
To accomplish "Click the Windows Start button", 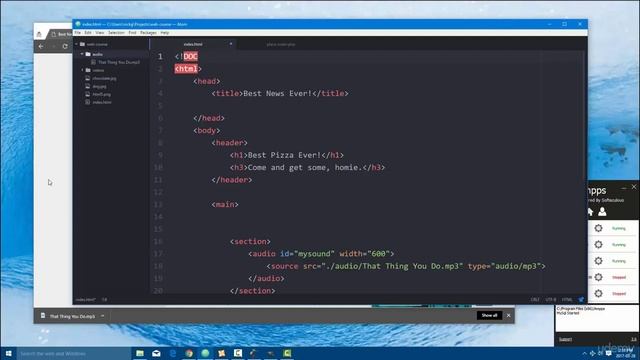I will [8, 353].
